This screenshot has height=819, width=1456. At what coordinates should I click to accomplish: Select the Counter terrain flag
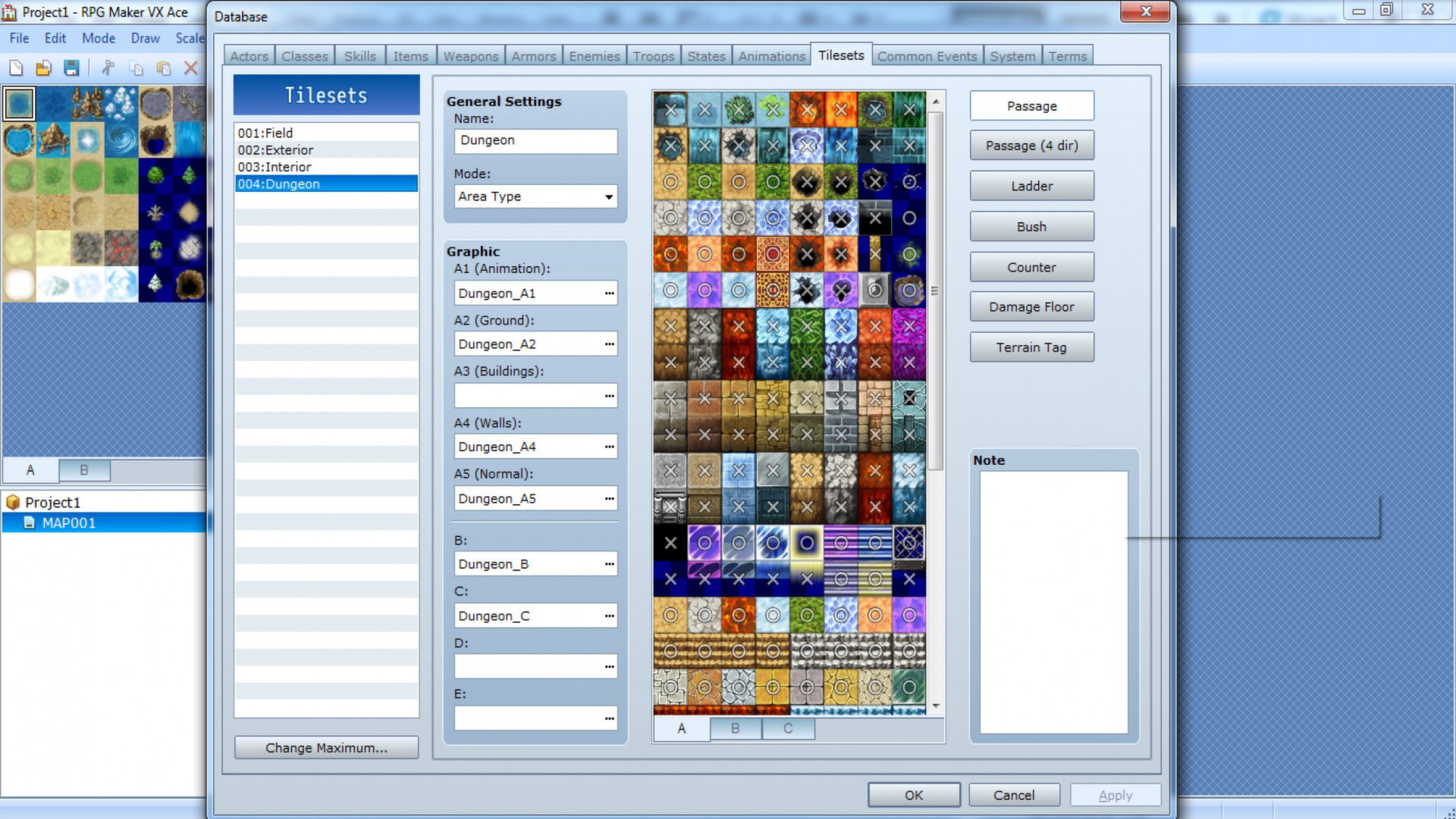1031,266
